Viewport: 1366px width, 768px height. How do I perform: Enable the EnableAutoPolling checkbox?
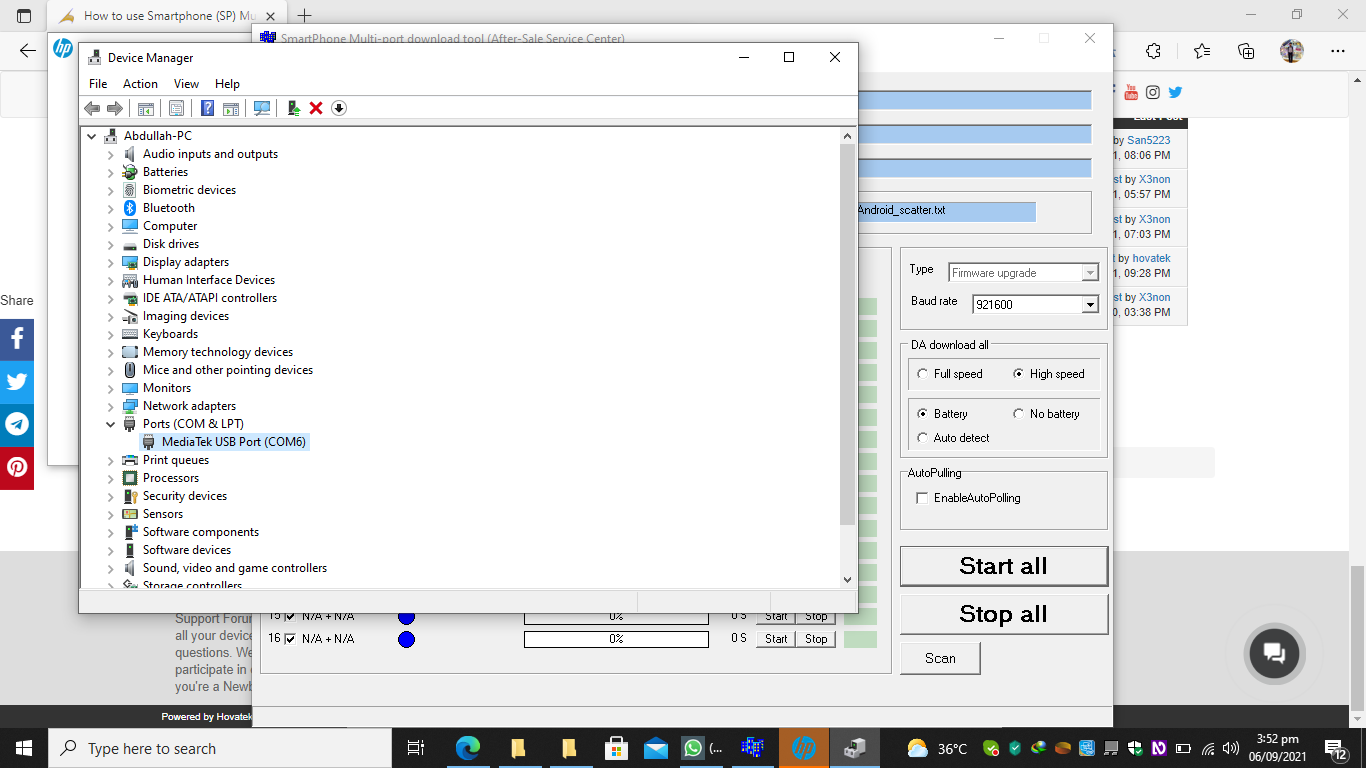point(922,498)
